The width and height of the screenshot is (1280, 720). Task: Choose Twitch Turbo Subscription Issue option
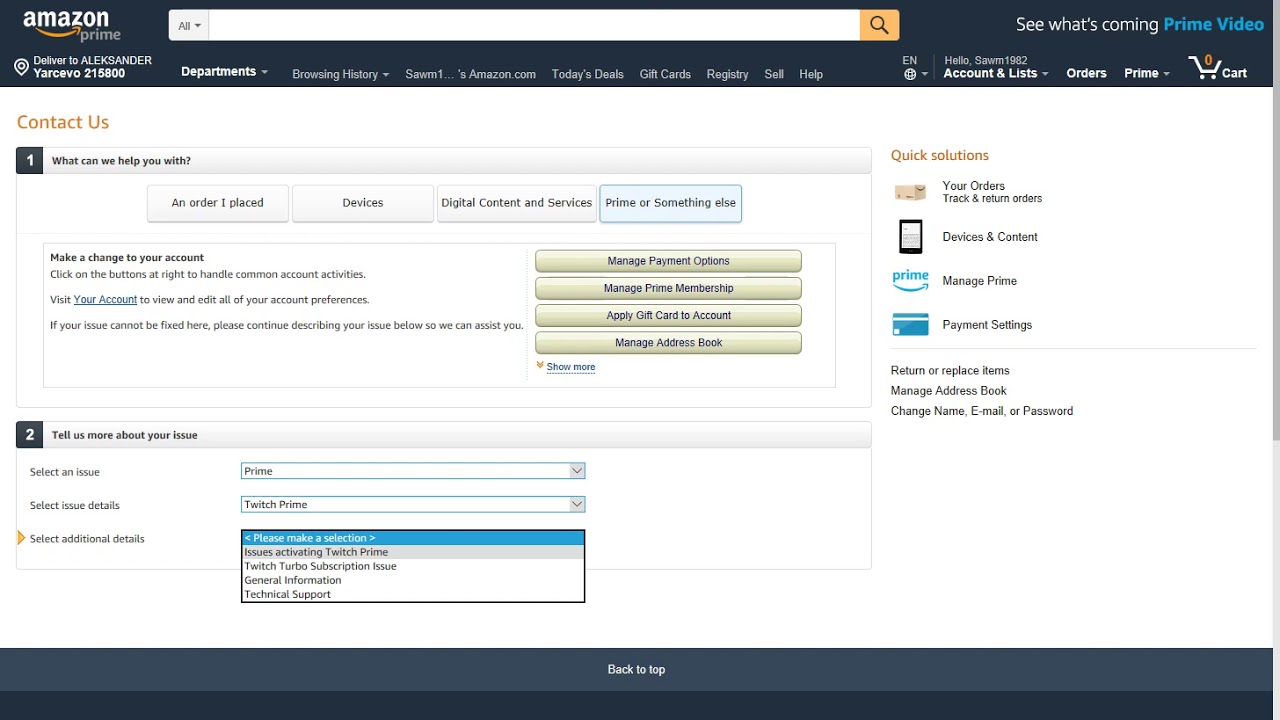tap(413, 566)
